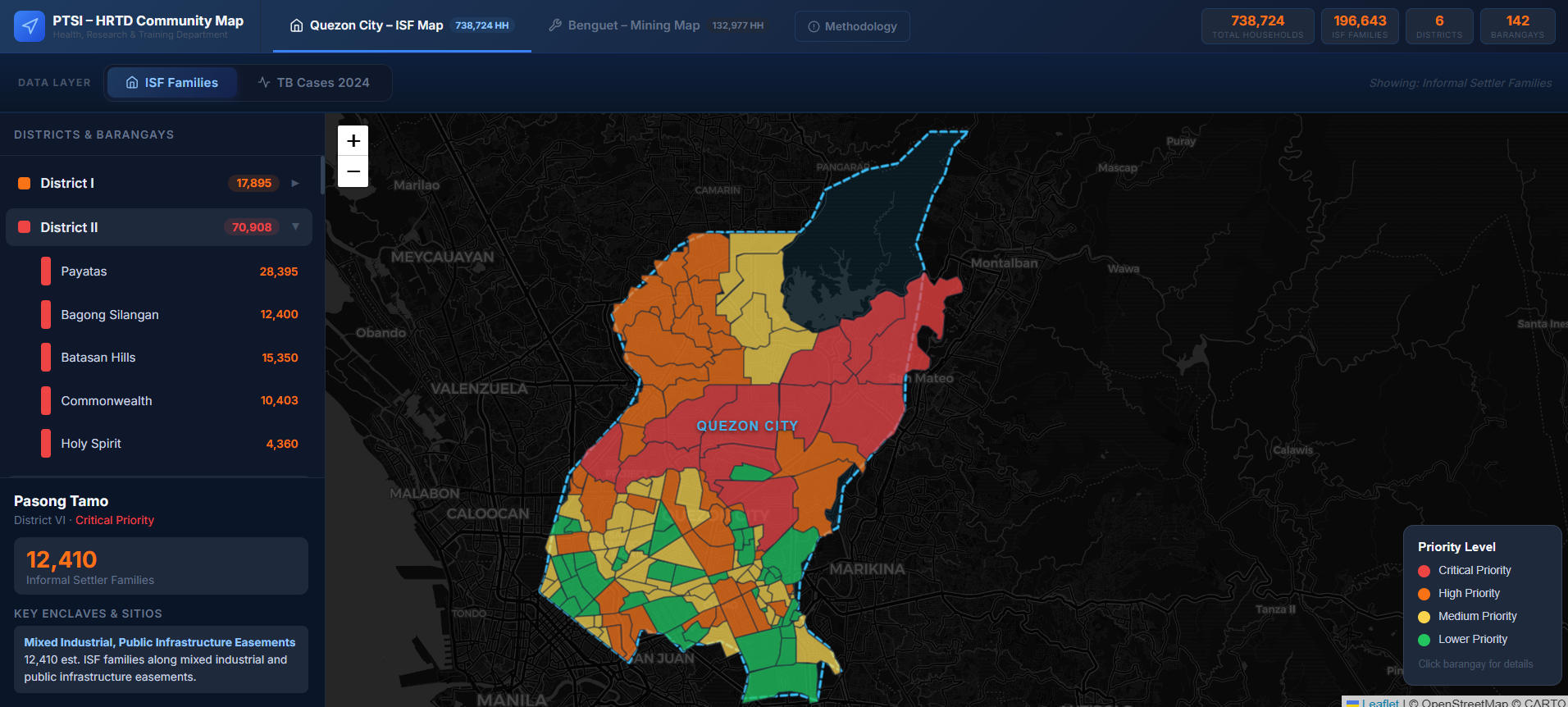This screenshot has width=1568, height=707.
Task: Collapse District II arrow
Action: pyautogui.click(x=296, y=226)
